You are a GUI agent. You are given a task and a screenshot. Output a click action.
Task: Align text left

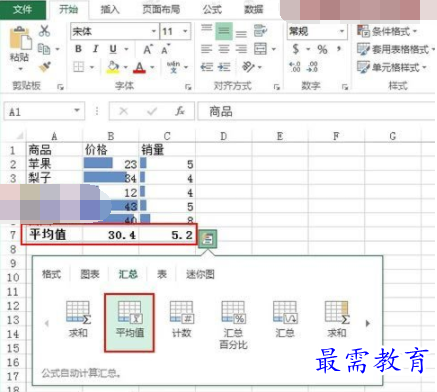click(206, 49)
